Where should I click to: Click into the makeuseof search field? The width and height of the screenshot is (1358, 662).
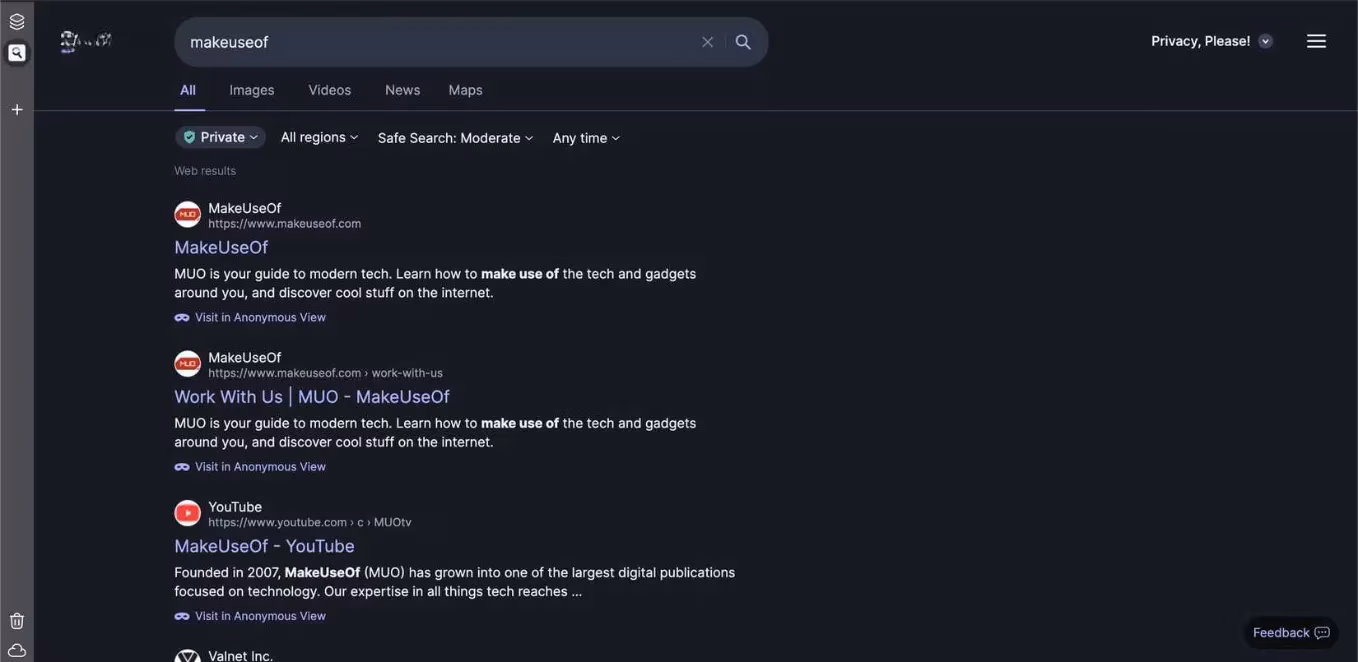[x=430, y=42]
